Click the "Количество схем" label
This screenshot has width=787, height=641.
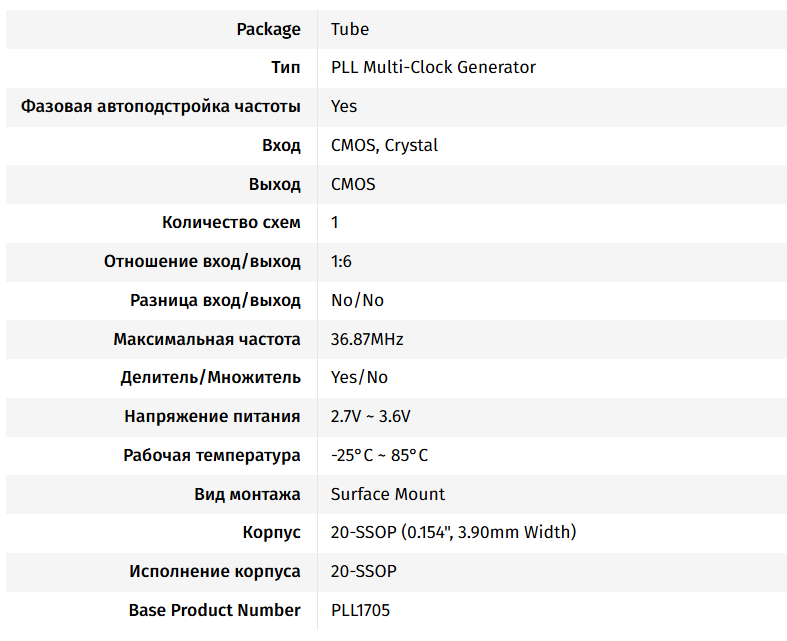tap(231, 222)
